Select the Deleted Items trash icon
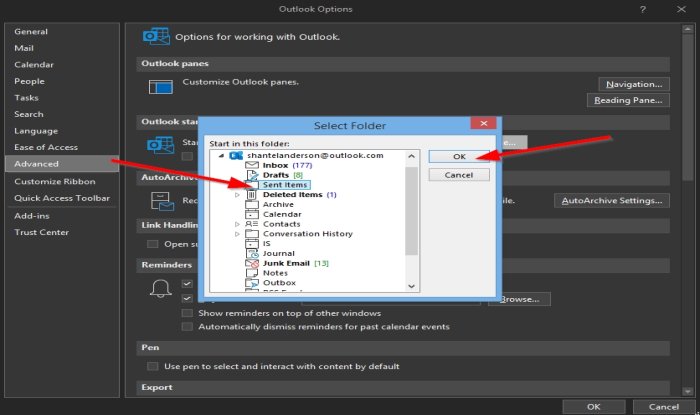Viewport: 700px width, 415px height. click(252, 195)
